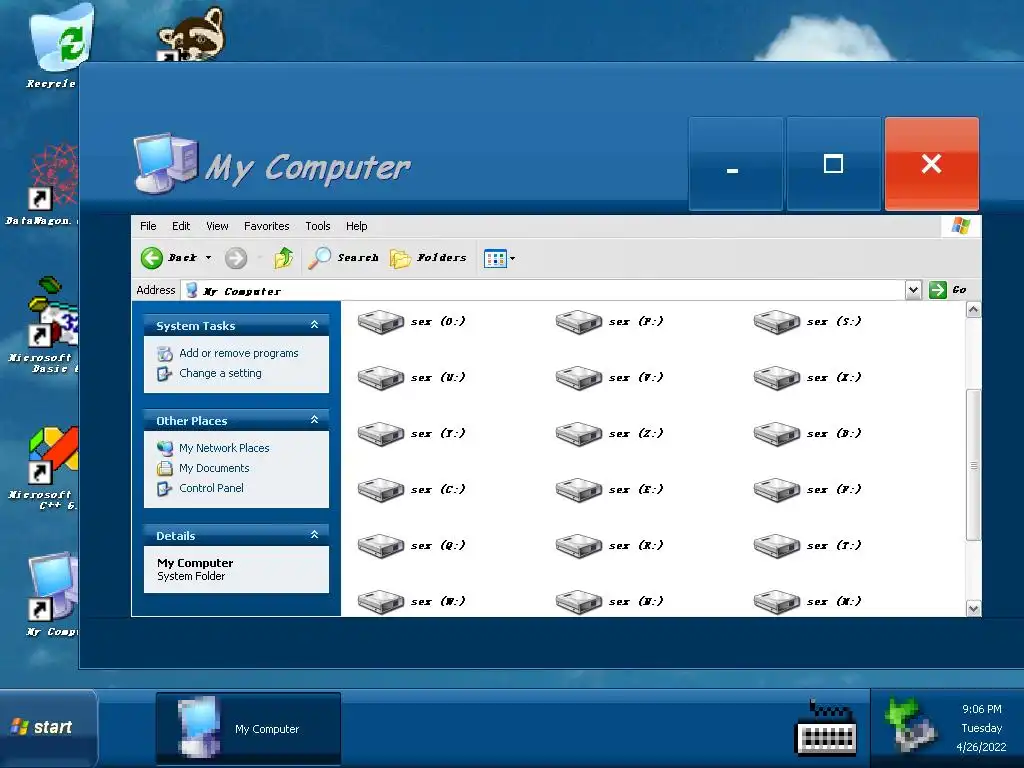Open the Favorites menu

click(x=266, y=226)
